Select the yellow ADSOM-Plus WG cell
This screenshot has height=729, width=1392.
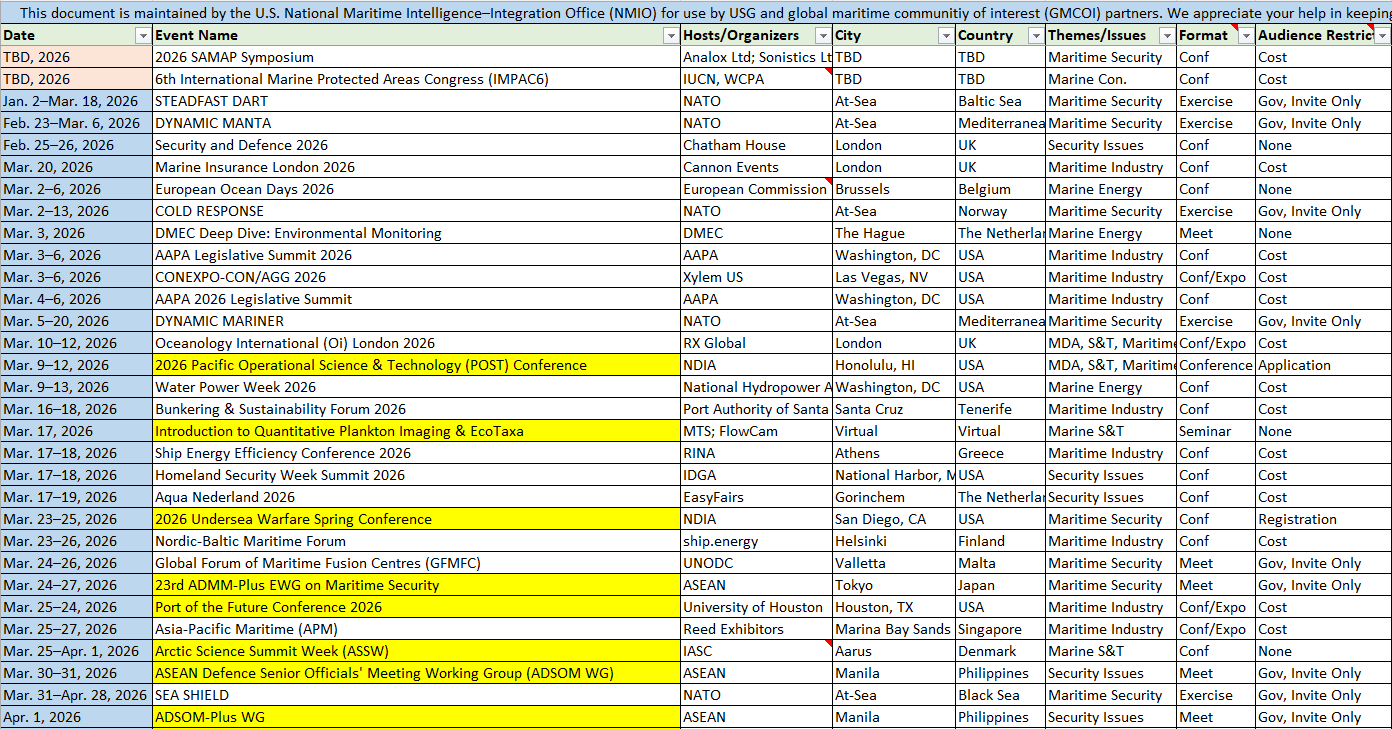point(416,717)
